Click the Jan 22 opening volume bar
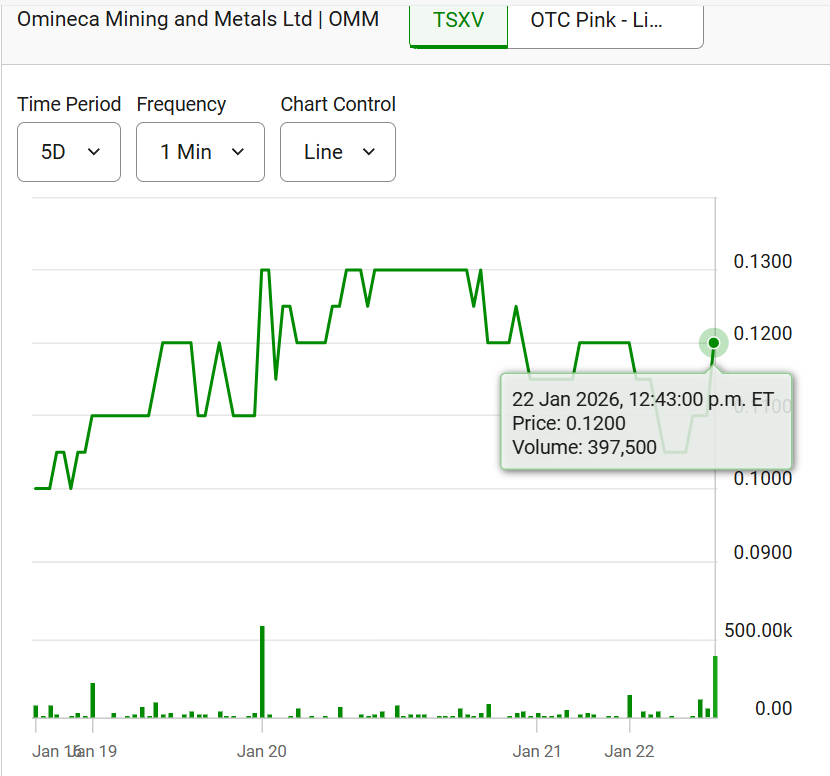Image resolution: width=830 pixels, height=776 pixels. [x=630, y=706]
